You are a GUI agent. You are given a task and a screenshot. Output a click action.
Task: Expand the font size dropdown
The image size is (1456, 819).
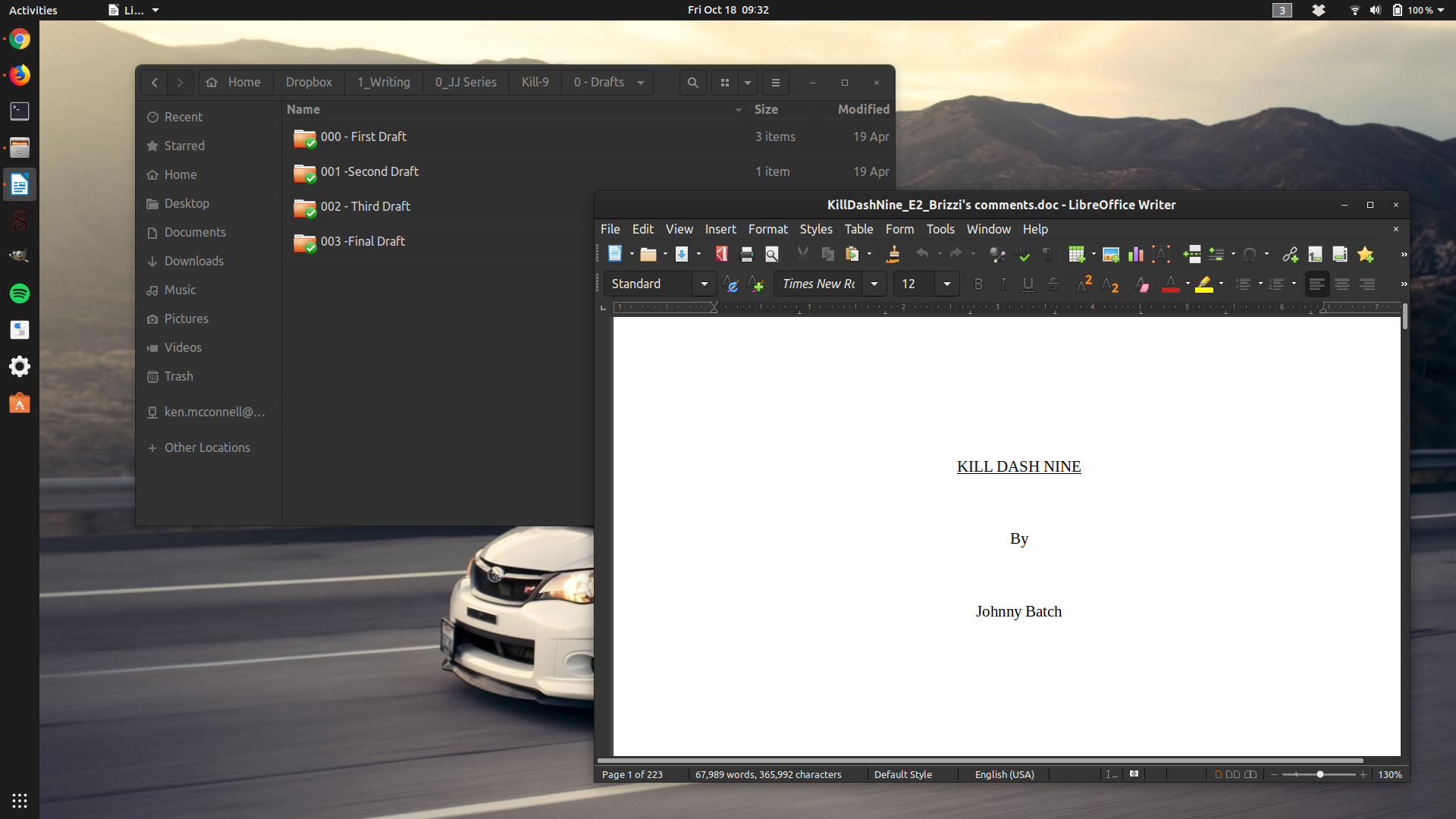click(946, 284)
